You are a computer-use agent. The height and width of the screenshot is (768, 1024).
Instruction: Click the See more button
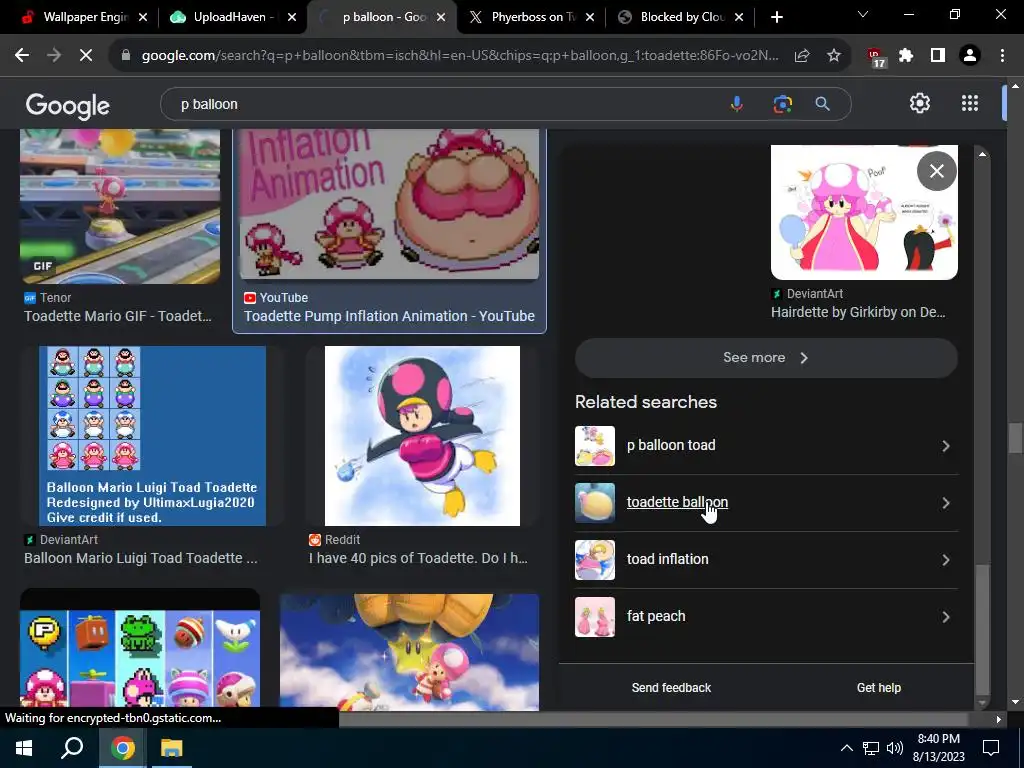pyautogui.click(x=766, y=358)
